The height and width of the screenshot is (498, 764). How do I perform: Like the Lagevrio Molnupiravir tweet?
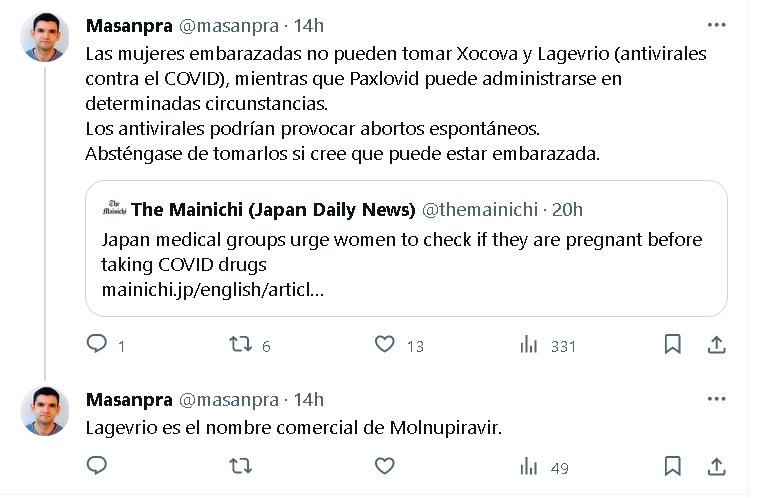point(385,466)
